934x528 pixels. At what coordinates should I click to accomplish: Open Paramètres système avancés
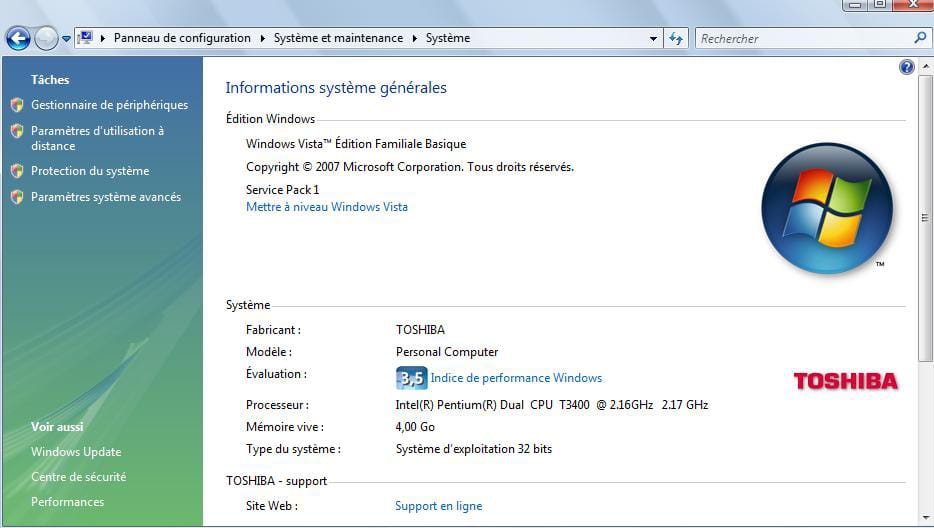[106, 197]
